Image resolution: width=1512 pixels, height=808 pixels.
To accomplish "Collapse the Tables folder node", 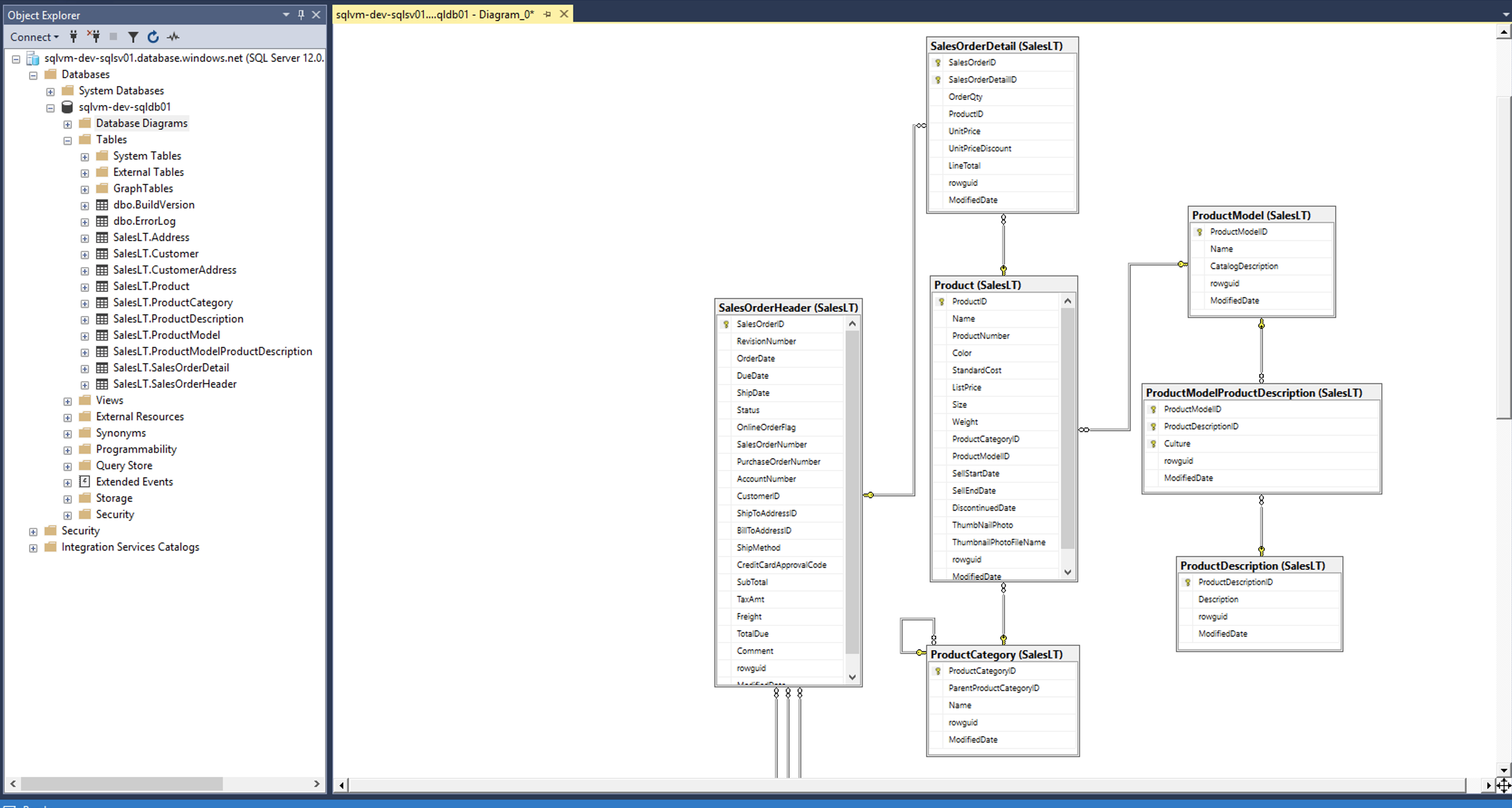I will (67, 140).
